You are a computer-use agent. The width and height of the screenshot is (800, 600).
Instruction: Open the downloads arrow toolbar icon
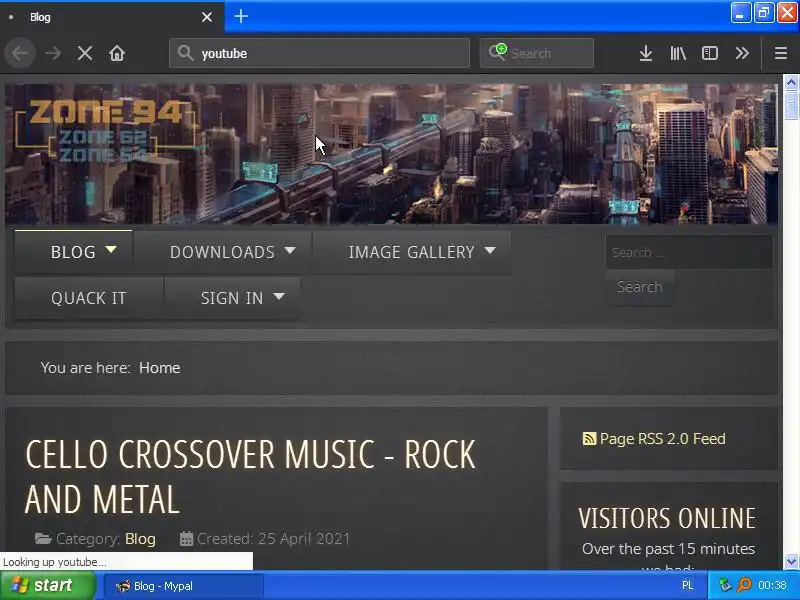tap(646, 53)
